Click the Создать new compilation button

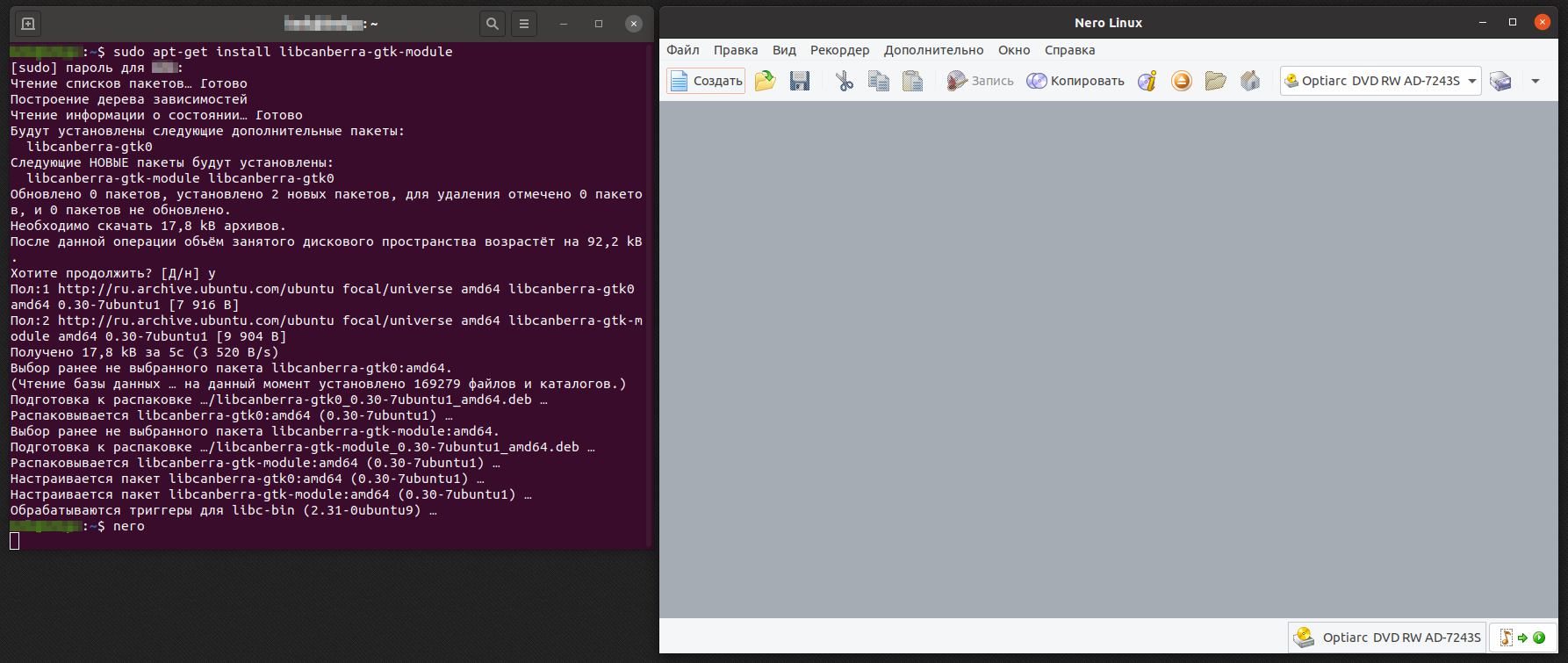click(x=706, y=81)
